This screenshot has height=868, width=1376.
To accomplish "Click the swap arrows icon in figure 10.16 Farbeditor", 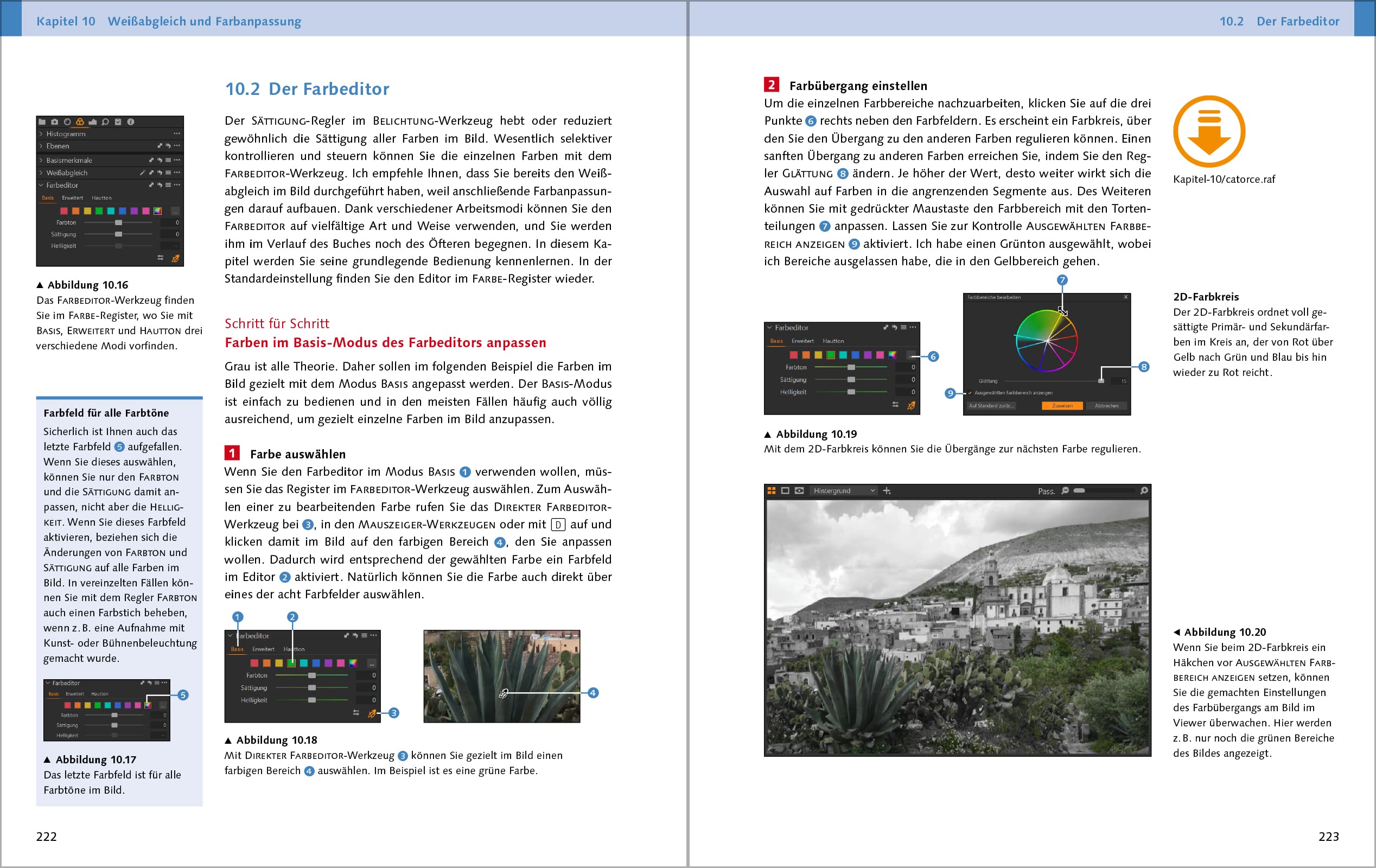I will [161, 258].
